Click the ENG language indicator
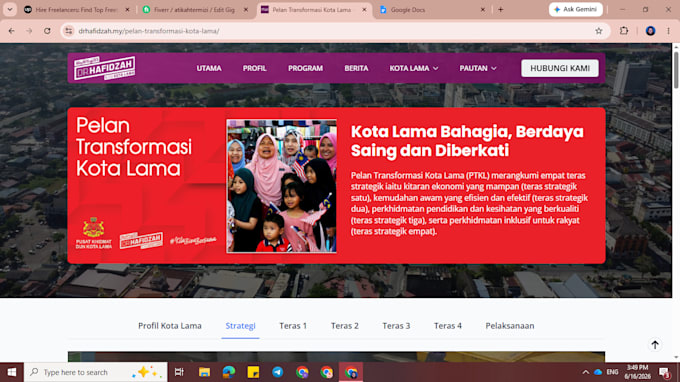680x382 pixels. pos(612,372)
